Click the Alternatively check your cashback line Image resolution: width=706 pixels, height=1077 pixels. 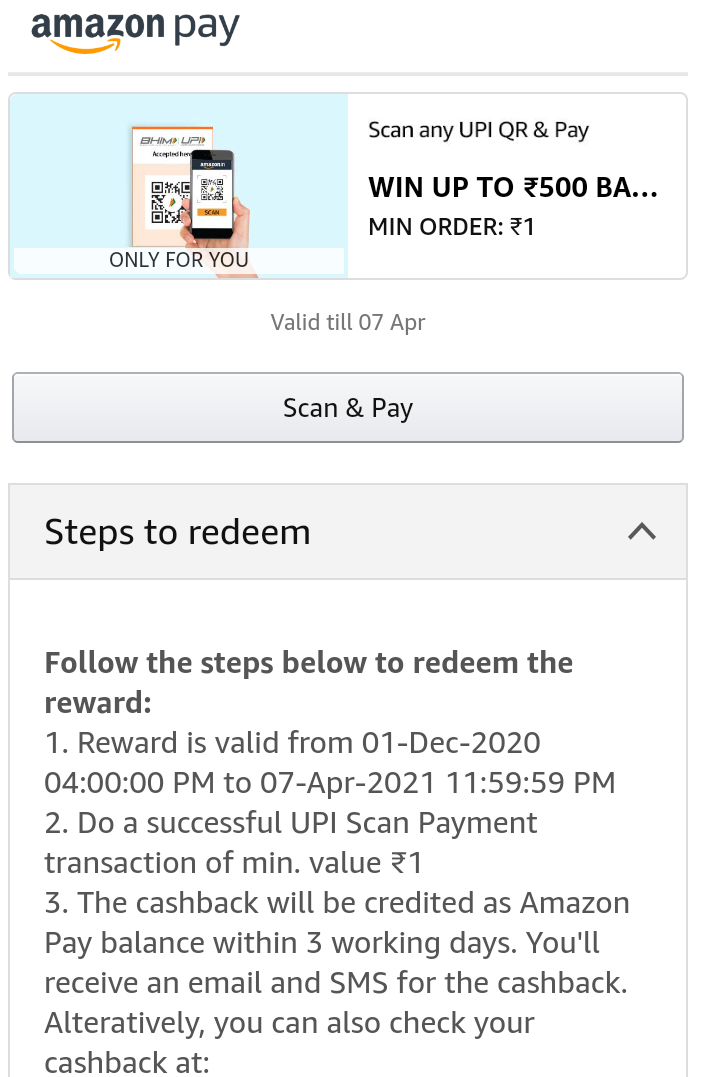pos(290,1024)
